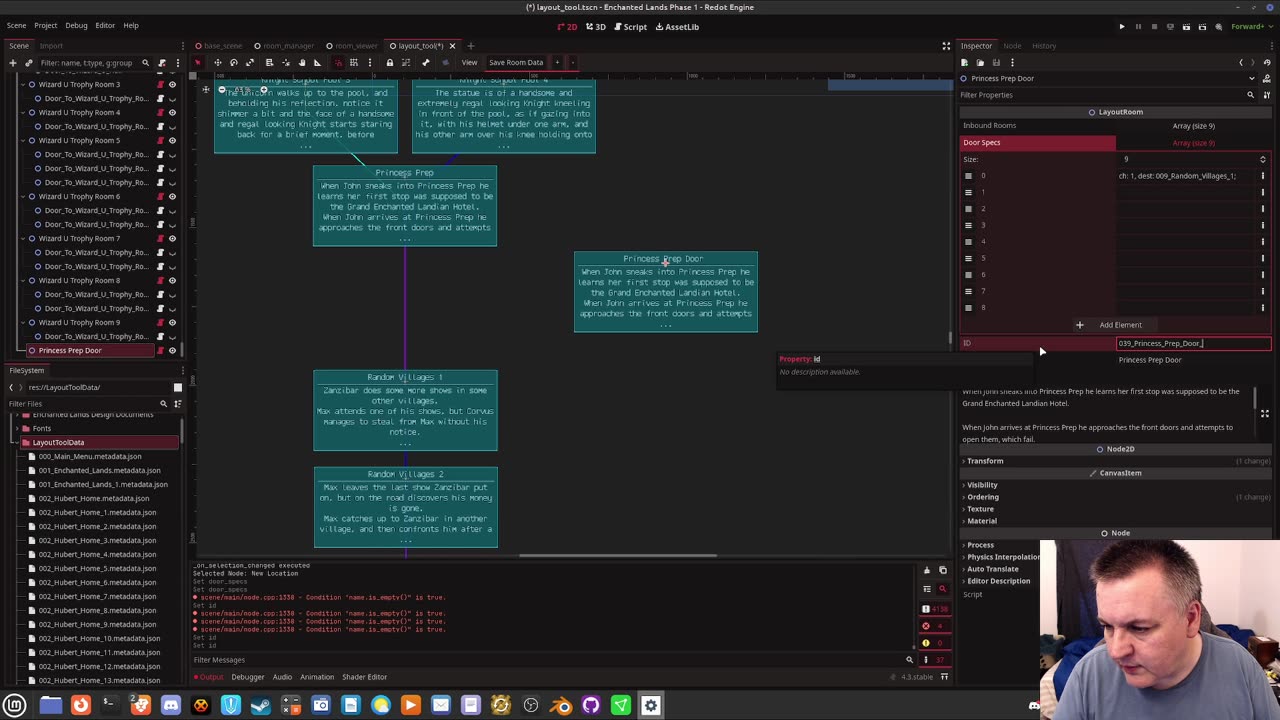Image resolution: width=1280 pixels, height=720 pixels.
Task: Close the layout_tool scene tab
Action: tap(452, 45)
